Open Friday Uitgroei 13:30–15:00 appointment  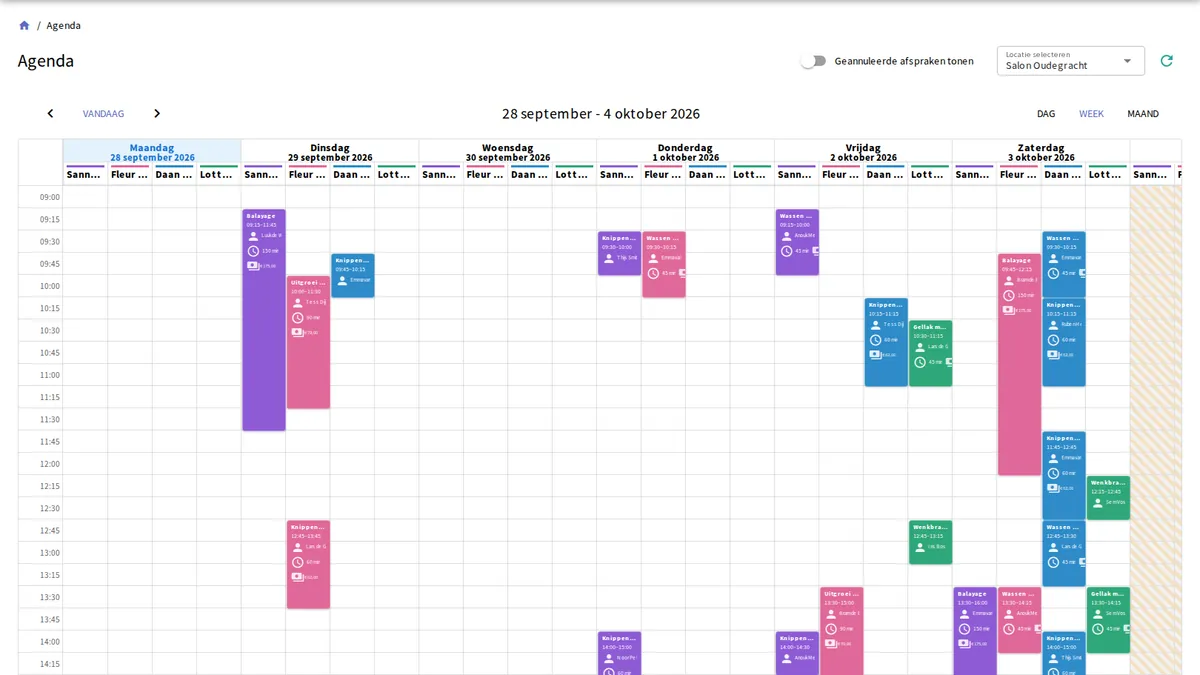[x=842, y=631]
